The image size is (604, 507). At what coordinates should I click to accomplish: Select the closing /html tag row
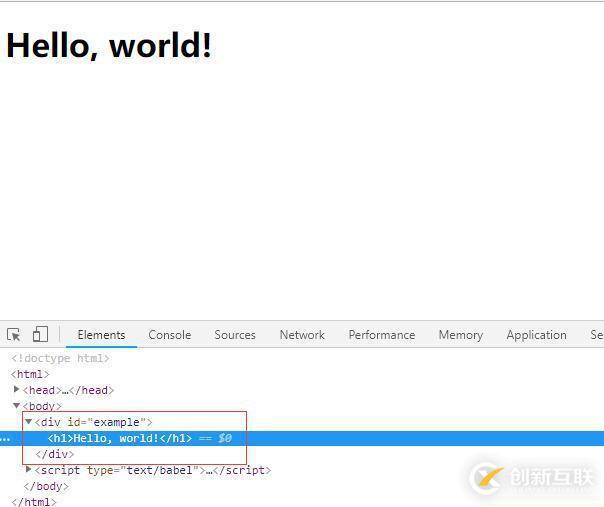point(34,502)
